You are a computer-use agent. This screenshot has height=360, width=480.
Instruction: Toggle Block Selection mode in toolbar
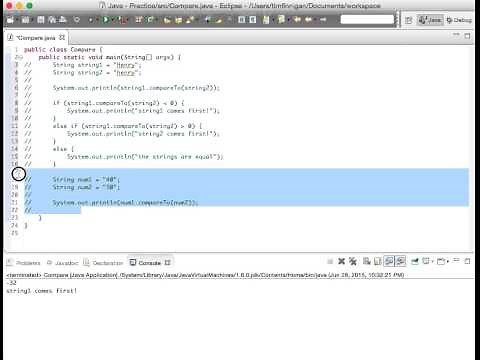[x=242, y=20]
